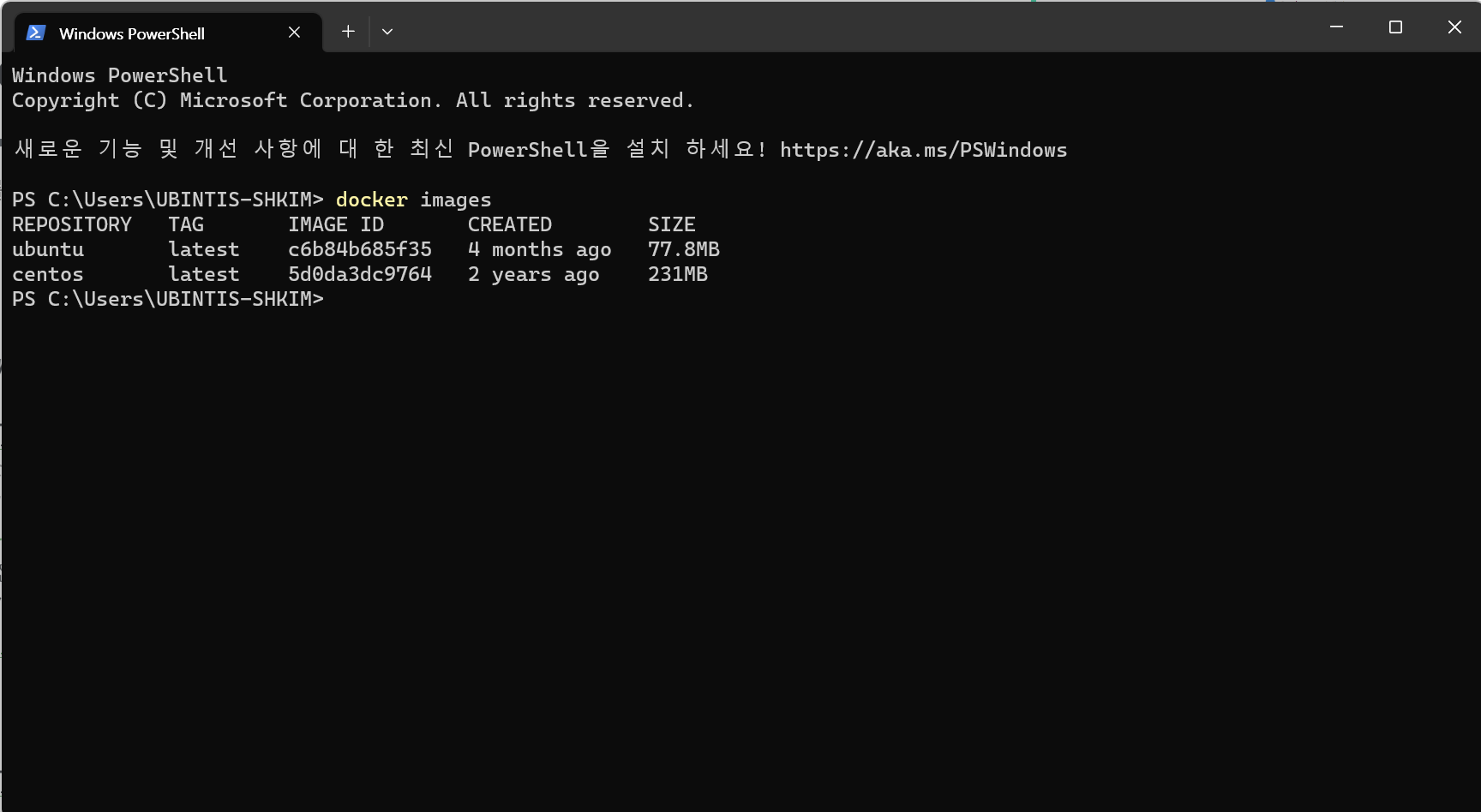Screen dimensions: 1481x812
Task: Click the 2 years ago created text
Action: pos(533,274)
